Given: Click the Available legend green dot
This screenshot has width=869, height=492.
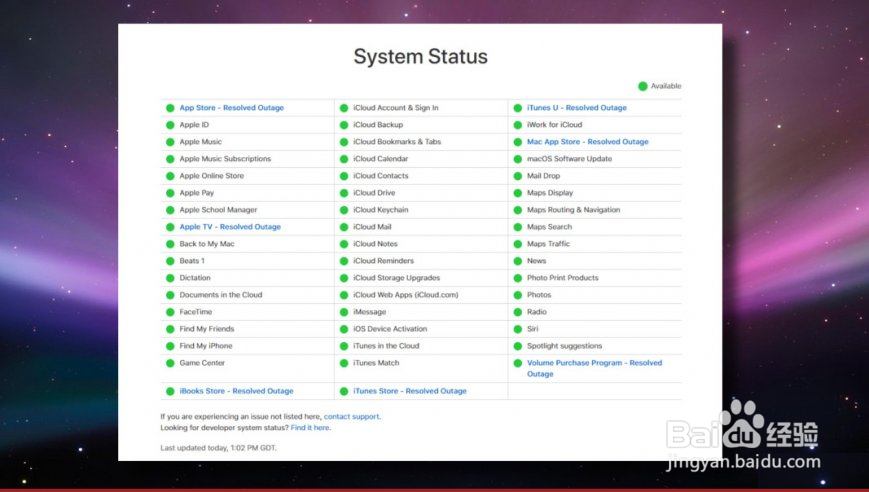Looking at the screenshot, I should tap(643, 86).
